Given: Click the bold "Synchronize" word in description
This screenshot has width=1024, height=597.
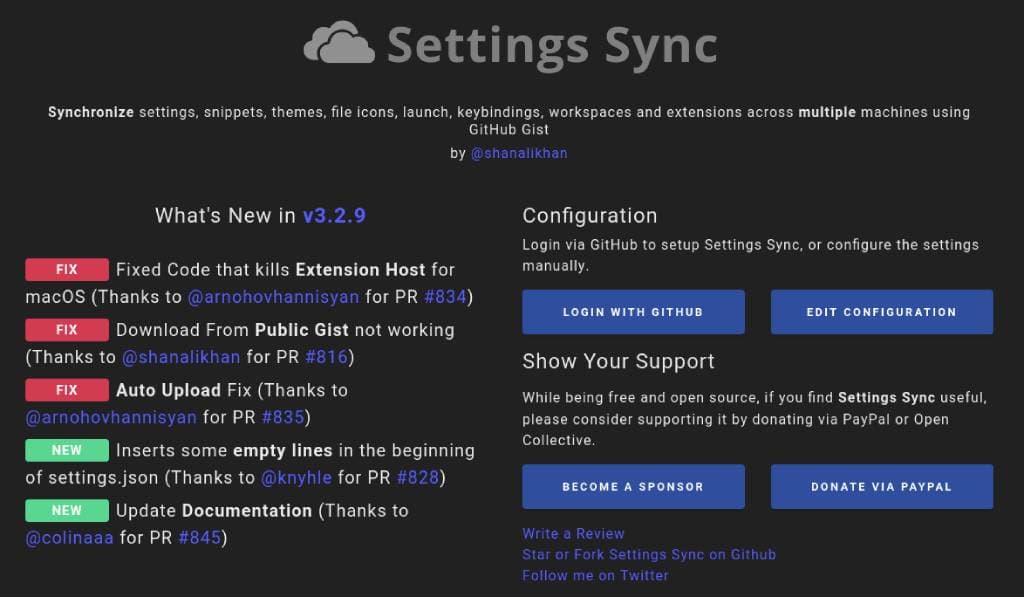Looking at the screenshot, I should (x=91, y=112).
